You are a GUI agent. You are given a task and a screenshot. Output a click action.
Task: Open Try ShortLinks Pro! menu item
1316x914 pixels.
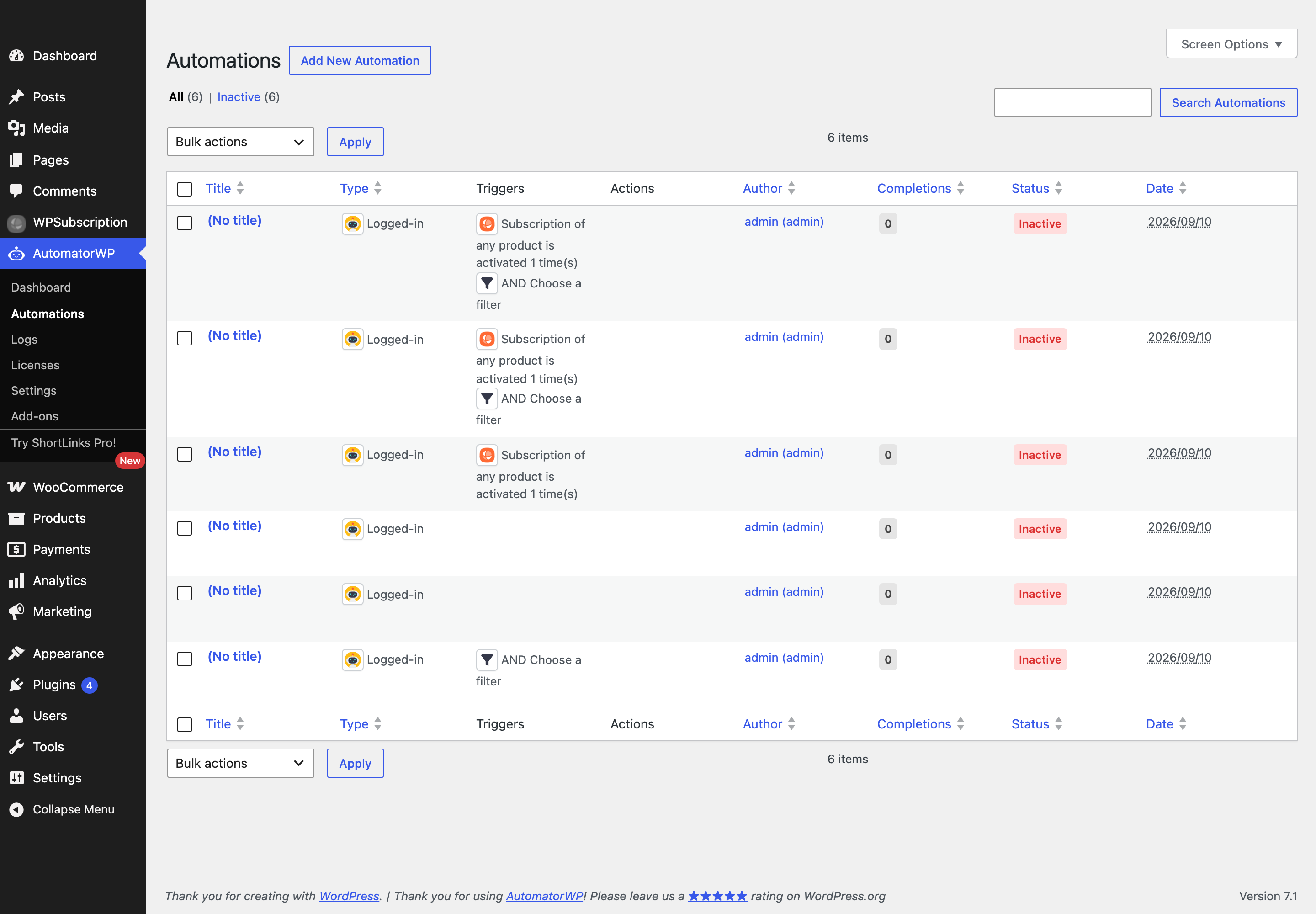click(64, 443)
